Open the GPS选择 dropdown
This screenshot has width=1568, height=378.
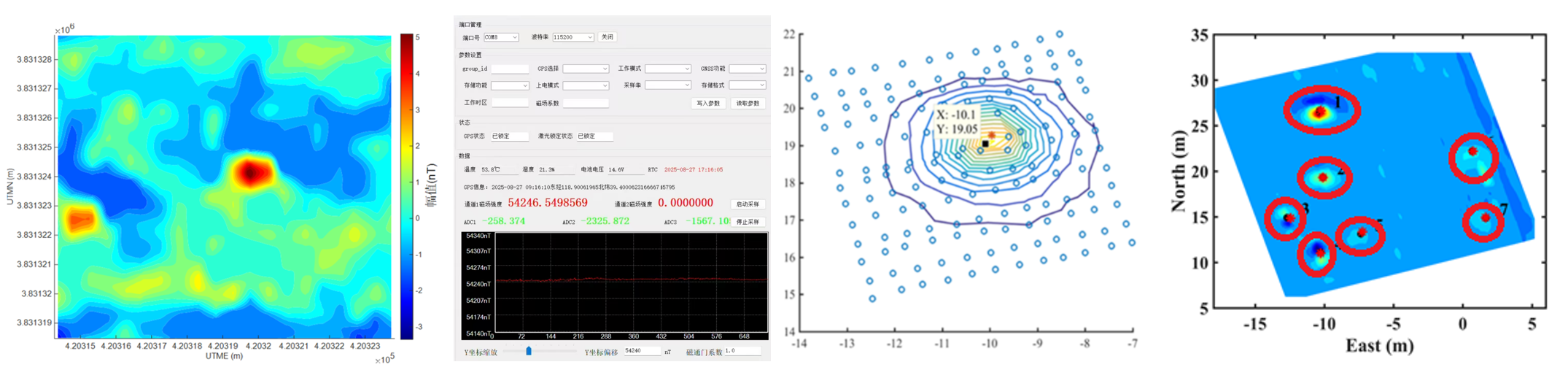[x=585, y=69]
